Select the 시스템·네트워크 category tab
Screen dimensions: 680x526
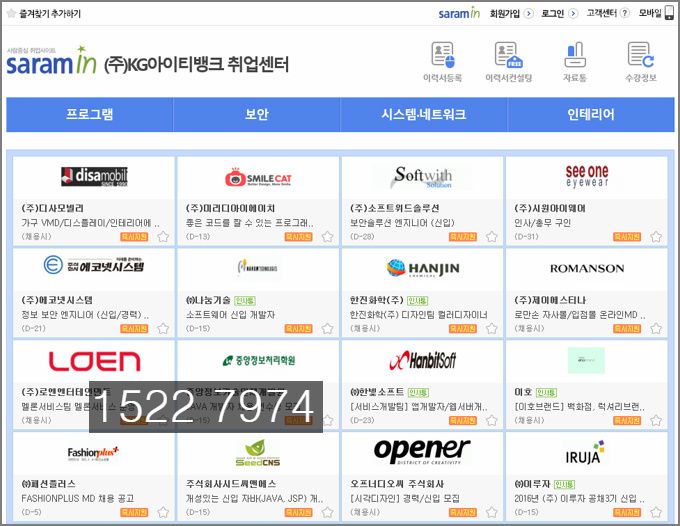pyautogui.click(x=424, y=114)
